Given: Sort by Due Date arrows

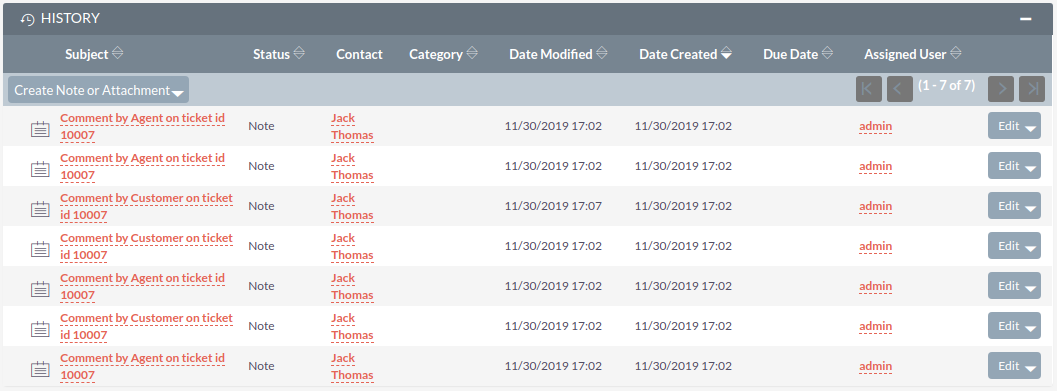Looking at the screenshot, I should pos(827,53).
